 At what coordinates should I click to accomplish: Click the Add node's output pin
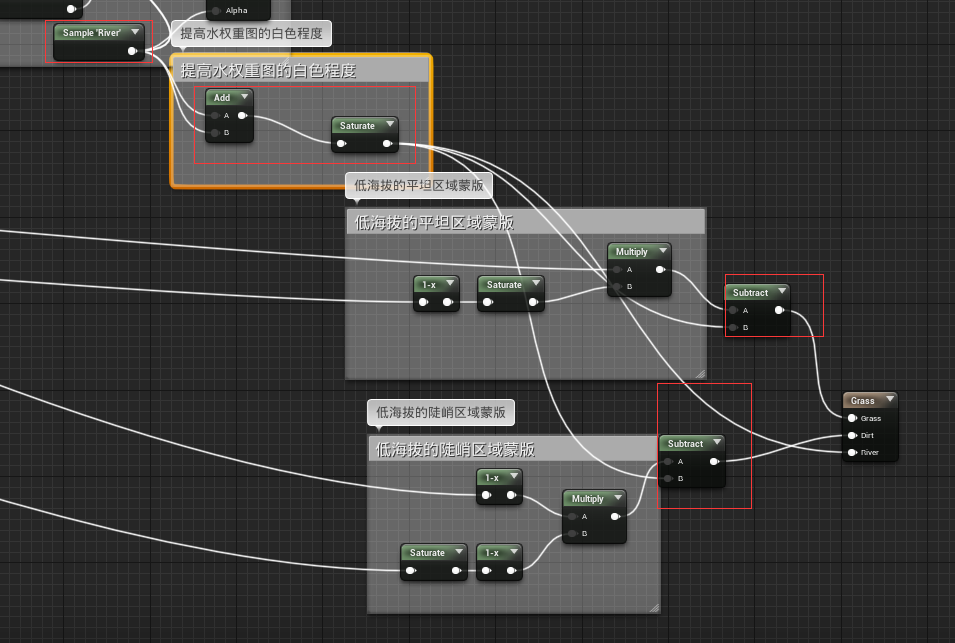pyautogui.click(x=242, y=116)
